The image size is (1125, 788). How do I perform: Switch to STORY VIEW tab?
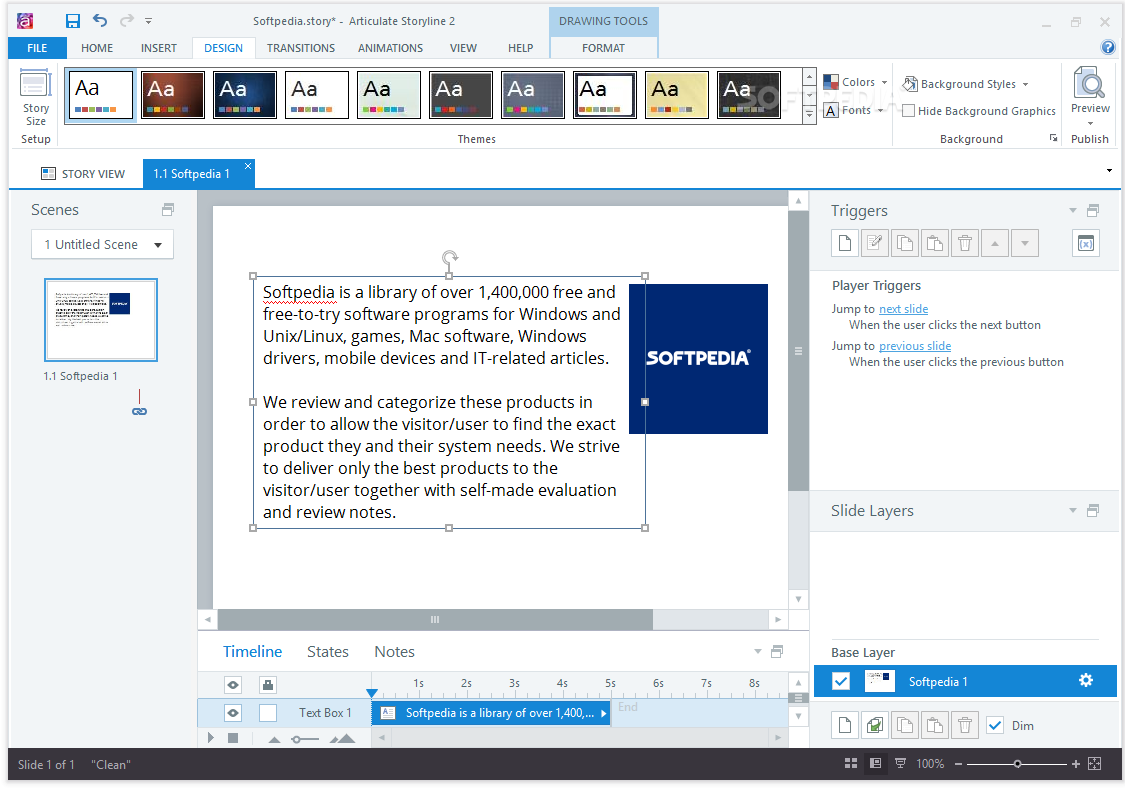[x=83, y=174]
